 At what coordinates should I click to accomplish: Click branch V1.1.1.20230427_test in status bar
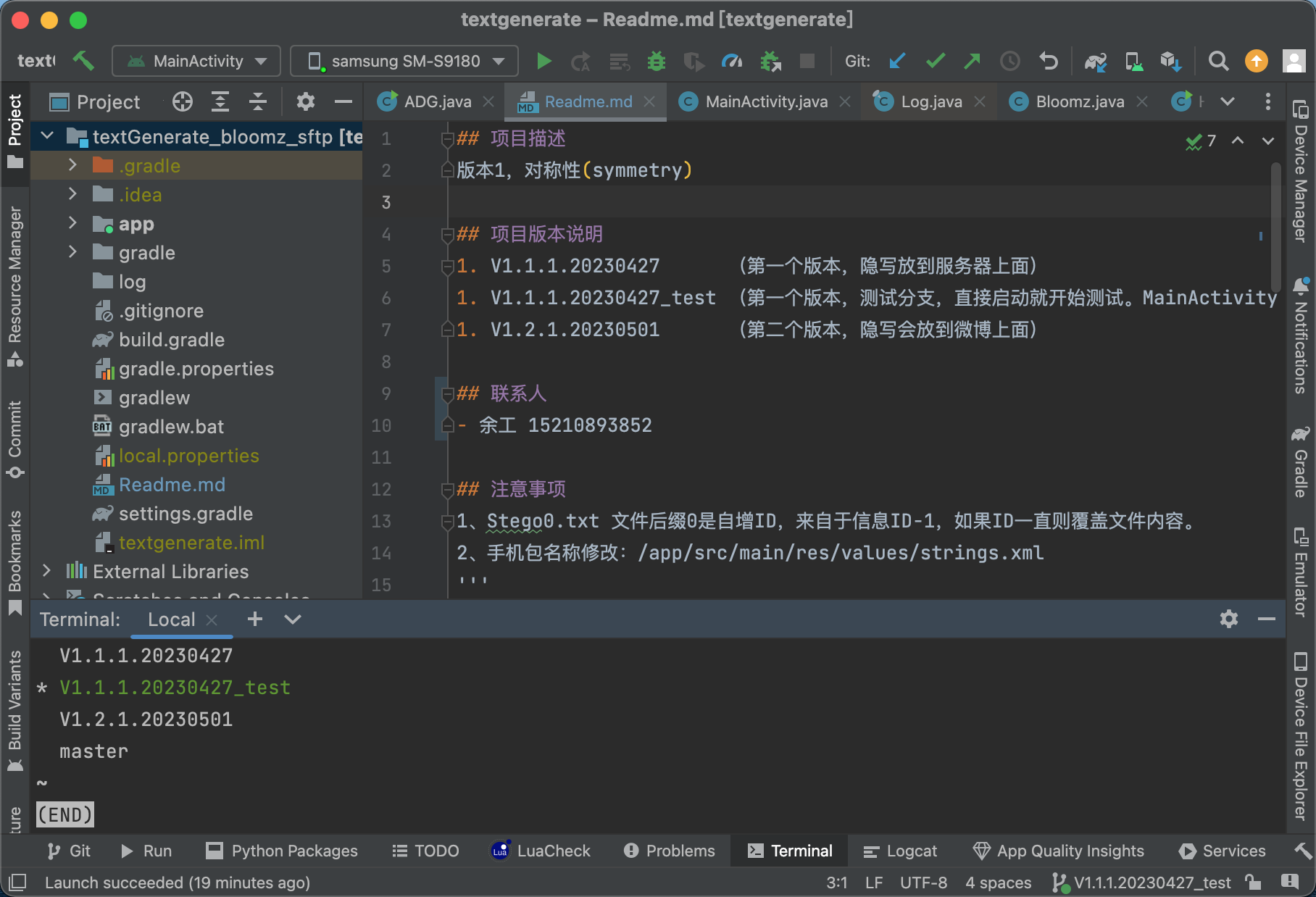(1141, 883)
